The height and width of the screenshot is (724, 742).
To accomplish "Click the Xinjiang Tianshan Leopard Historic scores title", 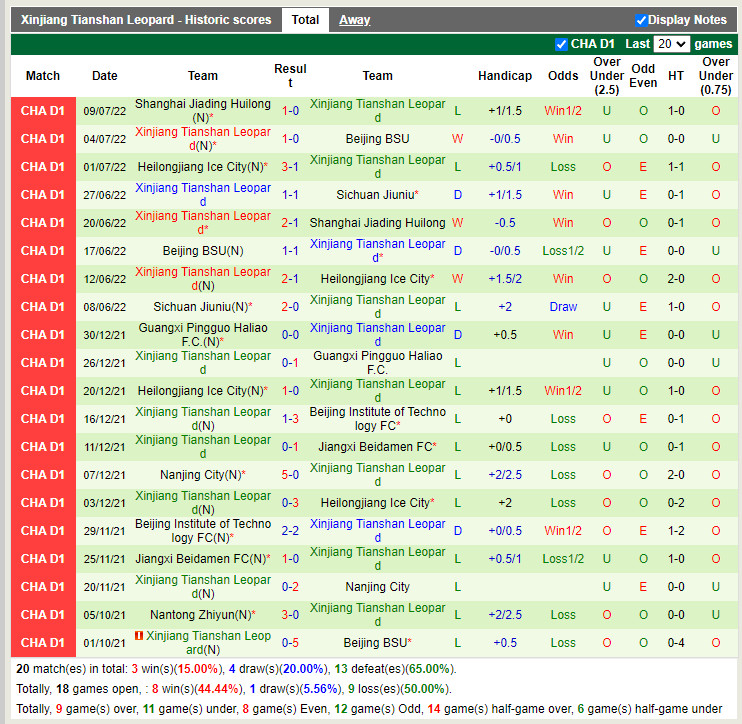I will [x=146, y=20].
